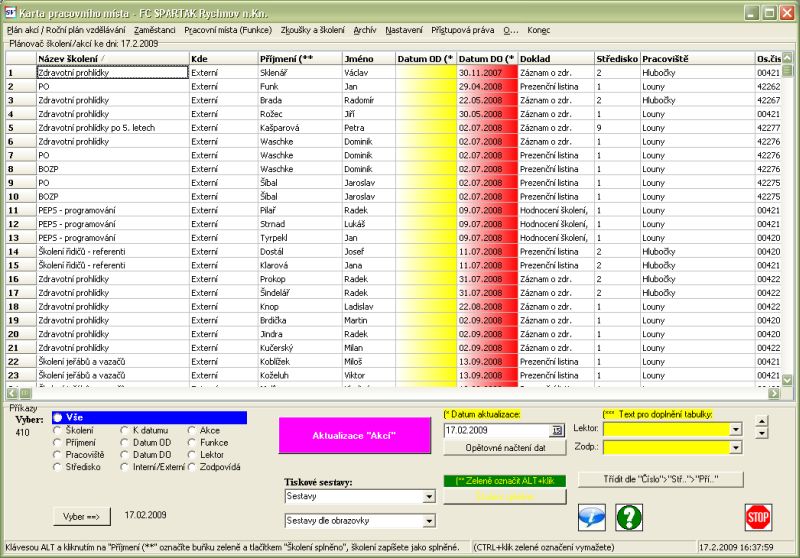Click the application icon in title bar
Screen dimensions: 800x558
click(10, 13)
